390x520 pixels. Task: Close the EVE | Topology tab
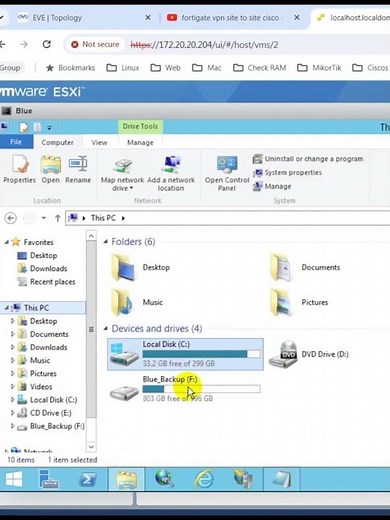[x=148, y=18]
